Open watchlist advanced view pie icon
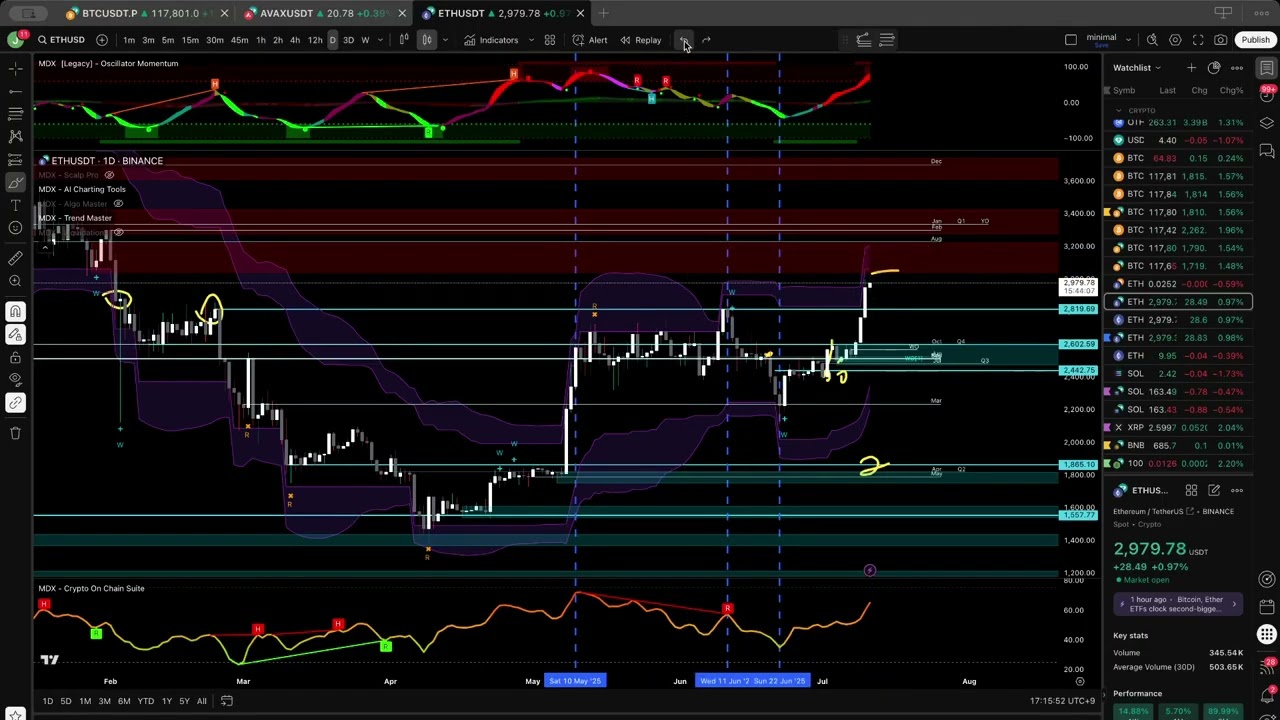Image resolution: width=1280 pixels, height=720 pixels. coord(1214,68)
